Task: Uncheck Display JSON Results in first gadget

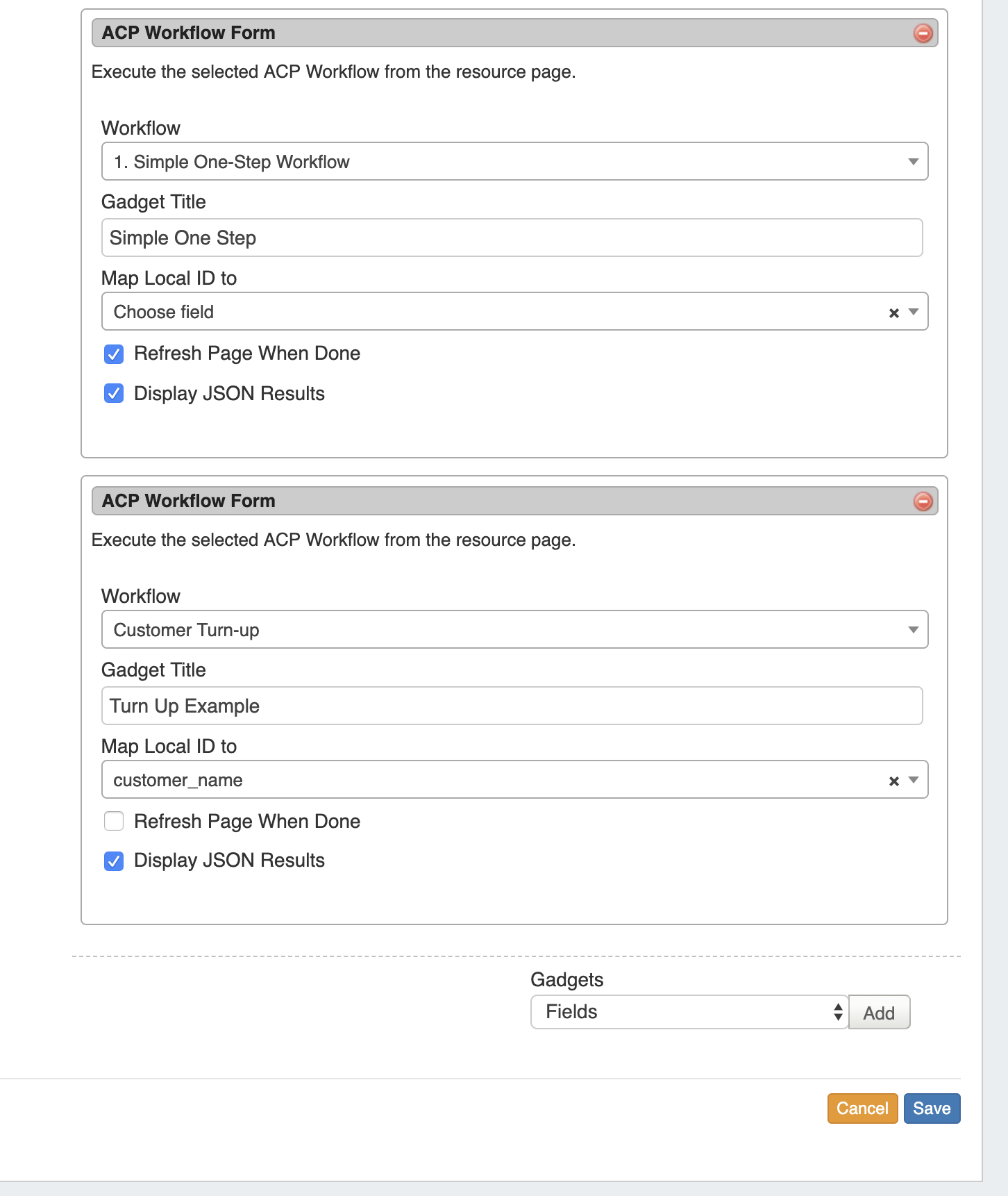Action: 114,394
